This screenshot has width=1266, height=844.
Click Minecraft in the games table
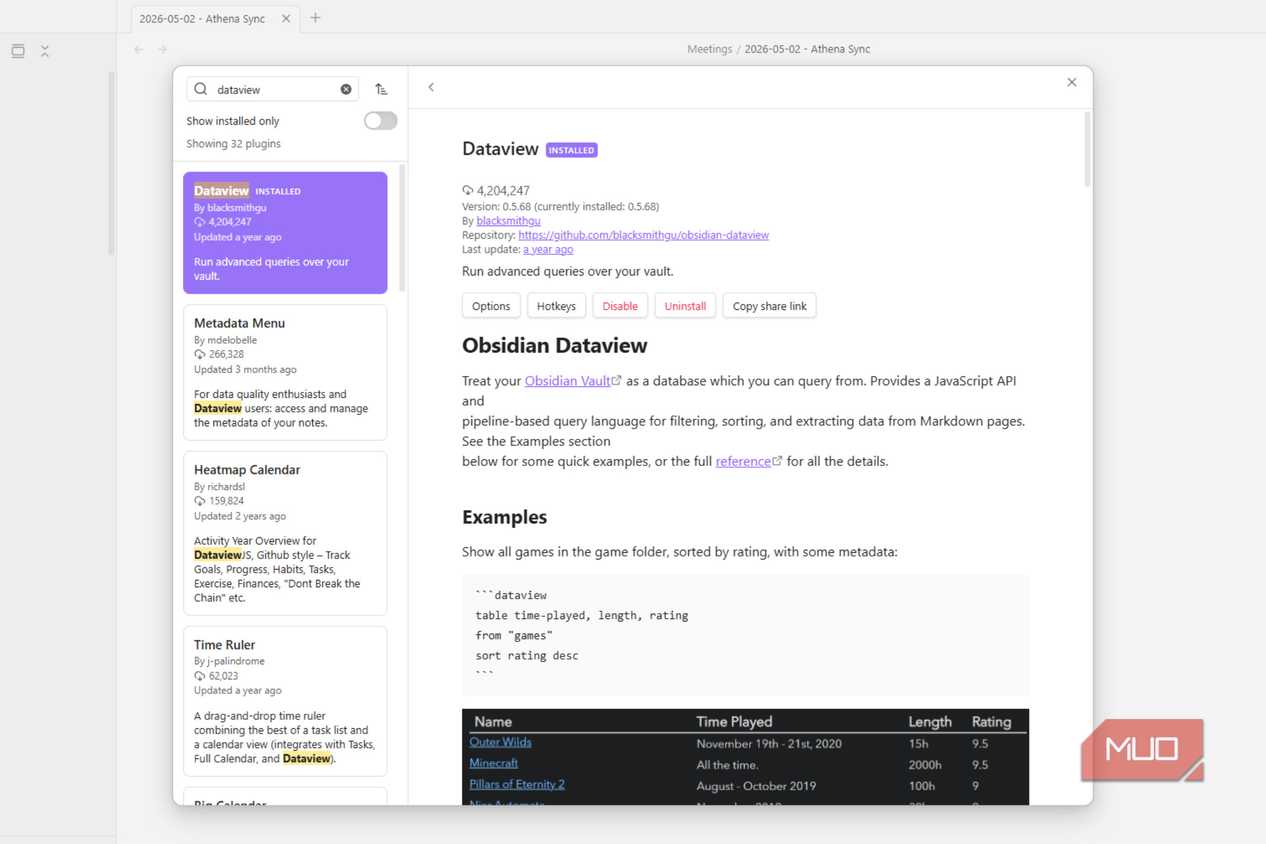(x=493, y=763)
